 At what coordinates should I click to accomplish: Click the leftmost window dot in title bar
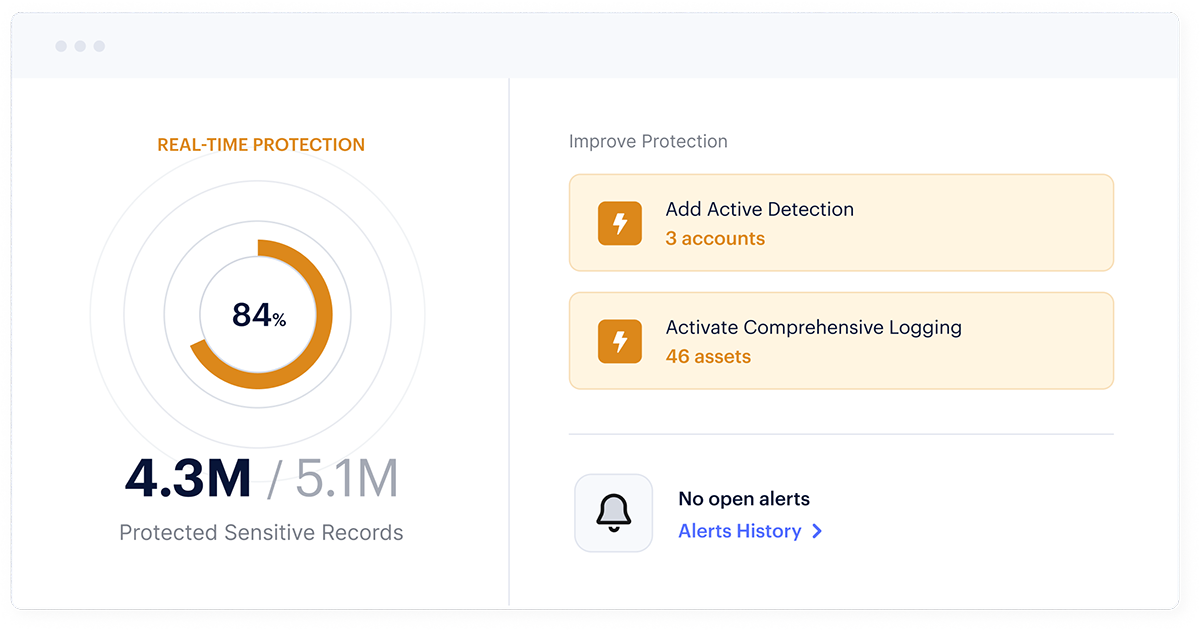pos(61,46)
